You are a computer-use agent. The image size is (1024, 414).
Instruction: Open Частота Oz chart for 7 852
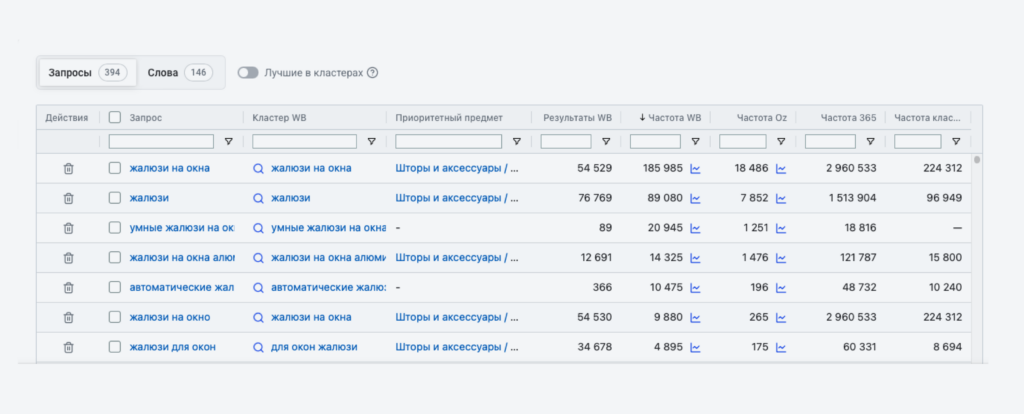[781, 198]
